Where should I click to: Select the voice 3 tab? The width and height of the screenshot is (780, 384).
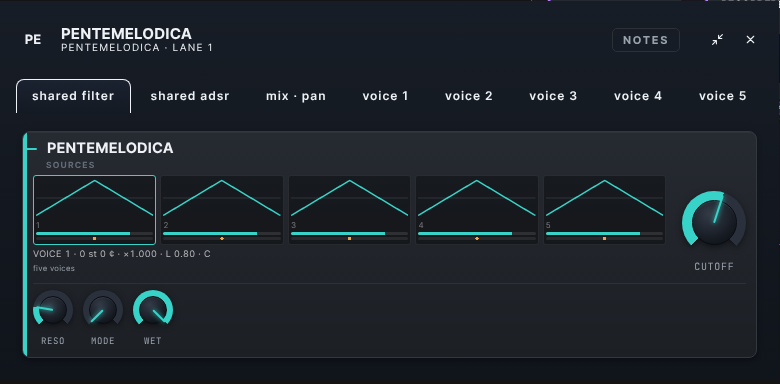(553, 96)
